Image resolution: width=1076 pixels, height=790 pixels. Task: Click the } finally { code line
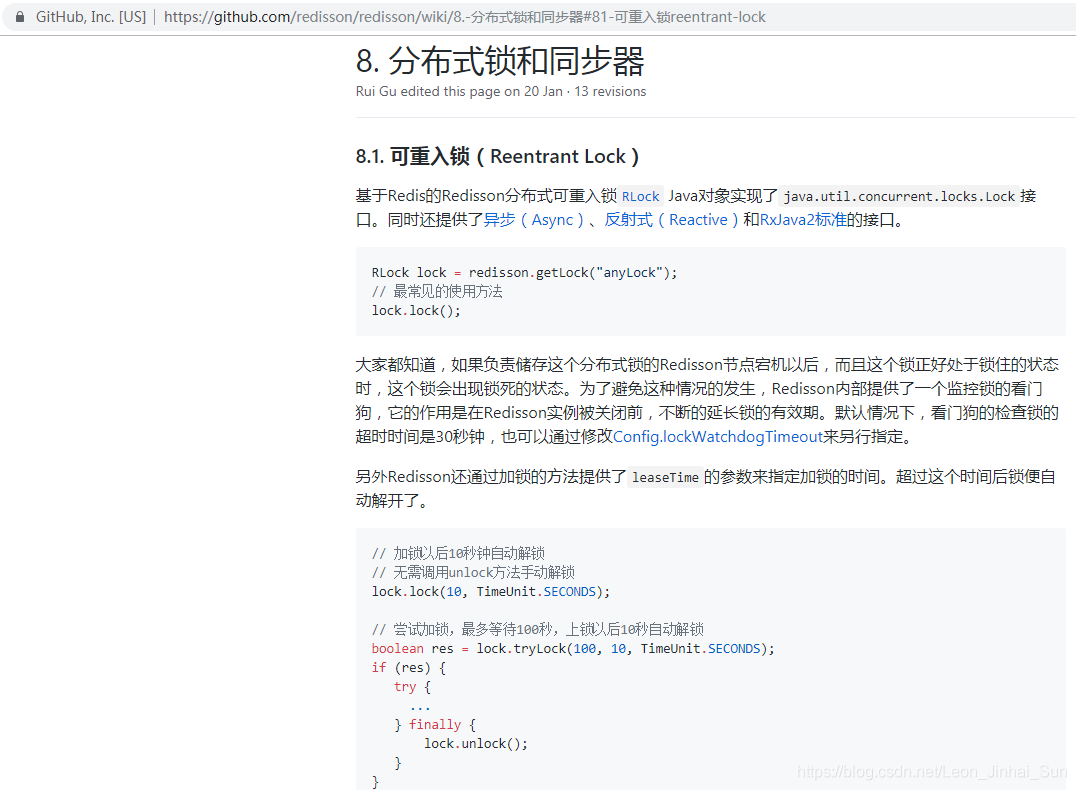tap(435, 725)
